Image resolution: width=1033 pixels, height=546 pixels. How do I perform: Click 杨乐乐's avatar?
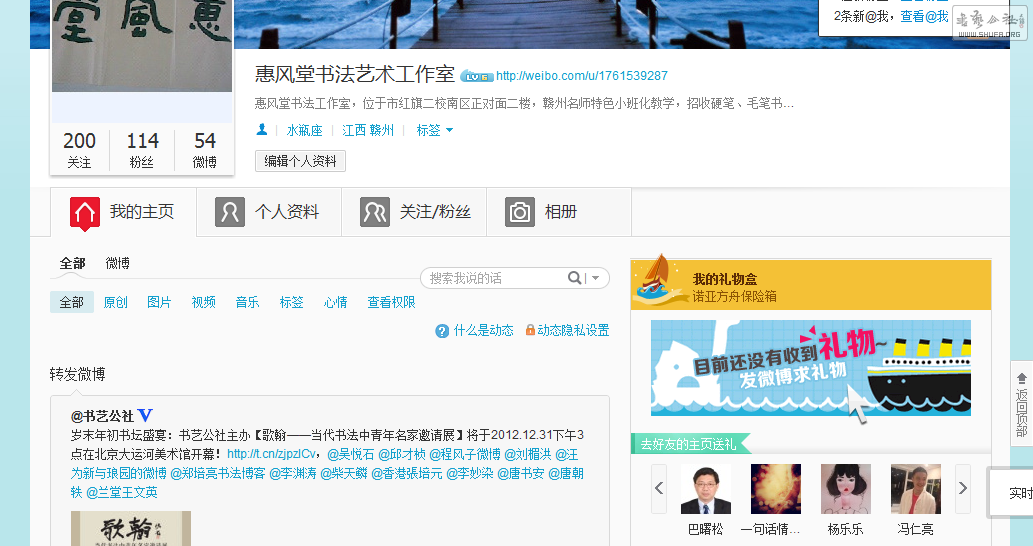pos(845,489)
